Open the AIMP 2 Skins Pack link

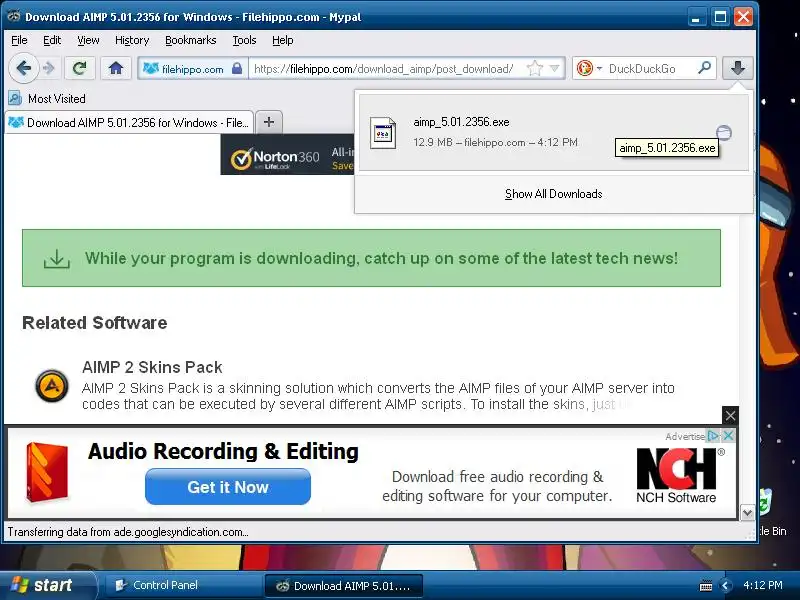coord(152,367)
